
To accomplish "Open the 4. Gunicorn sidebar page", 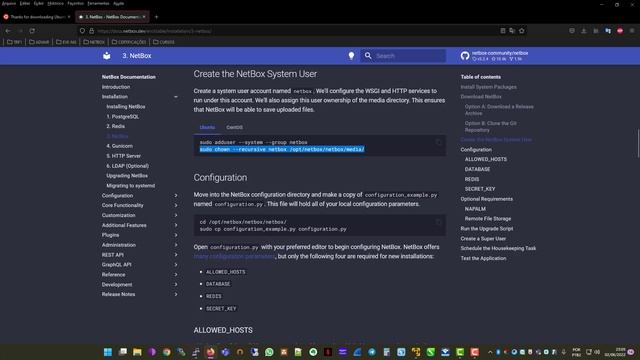I will 120,146.
